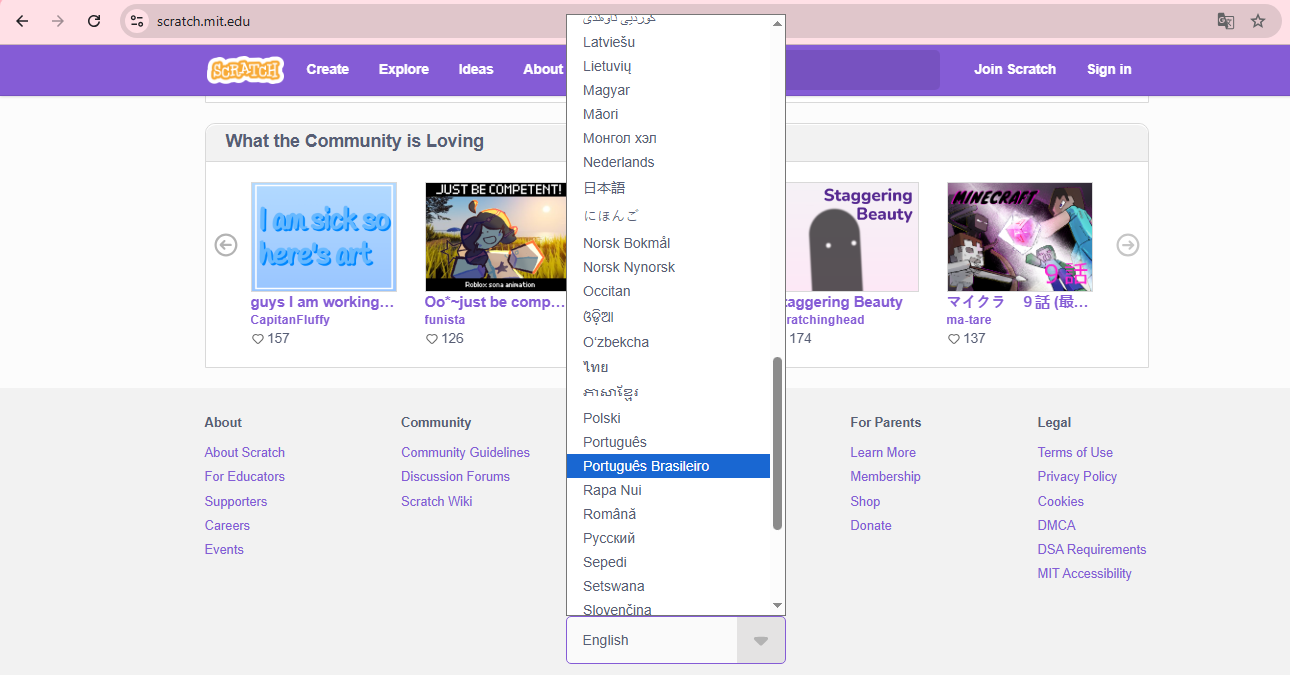Pick Polski from the language options
Viewport: 1290px width, 675px height.
click(x=602, y=418)
